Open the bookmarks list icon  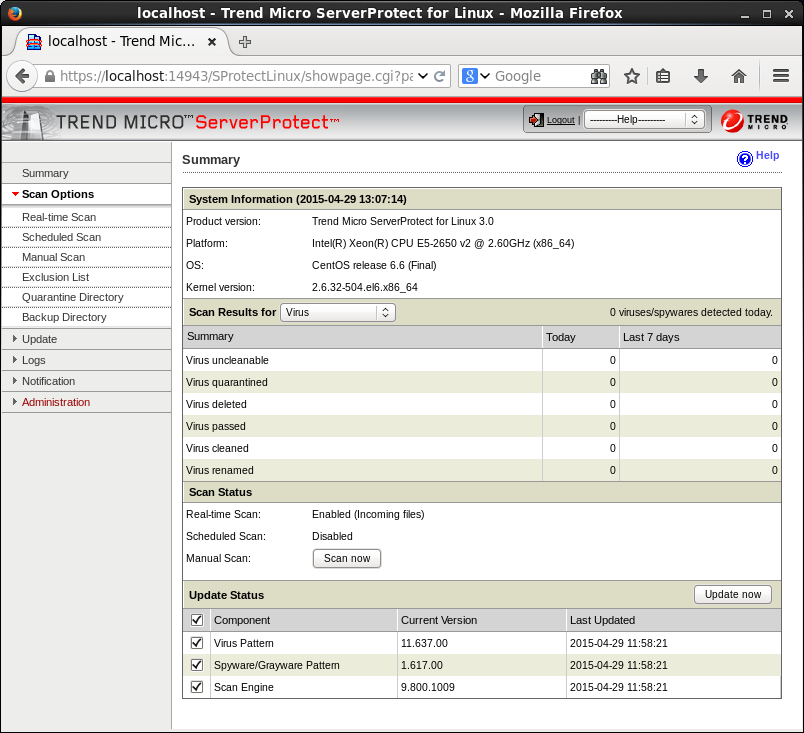click(x=663, y=76)
